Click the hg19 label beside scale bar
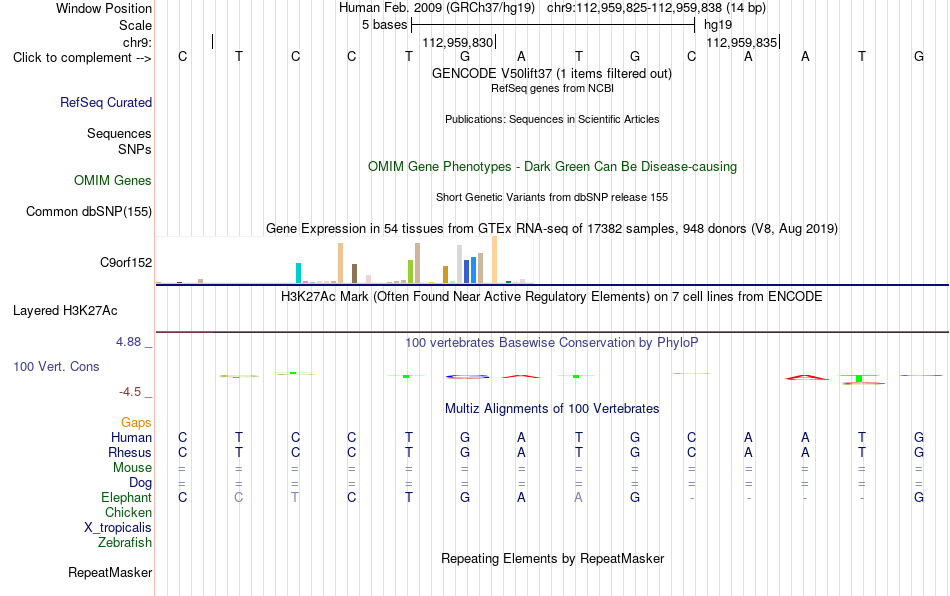 click(718, 25)
